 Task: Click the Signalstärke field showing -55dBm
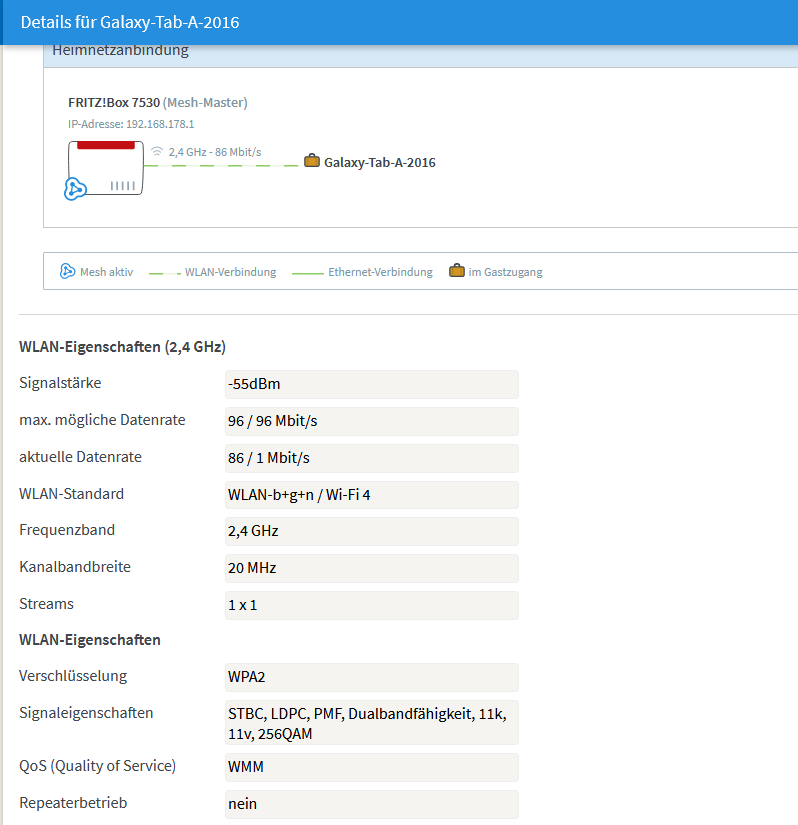coord(371,384)
